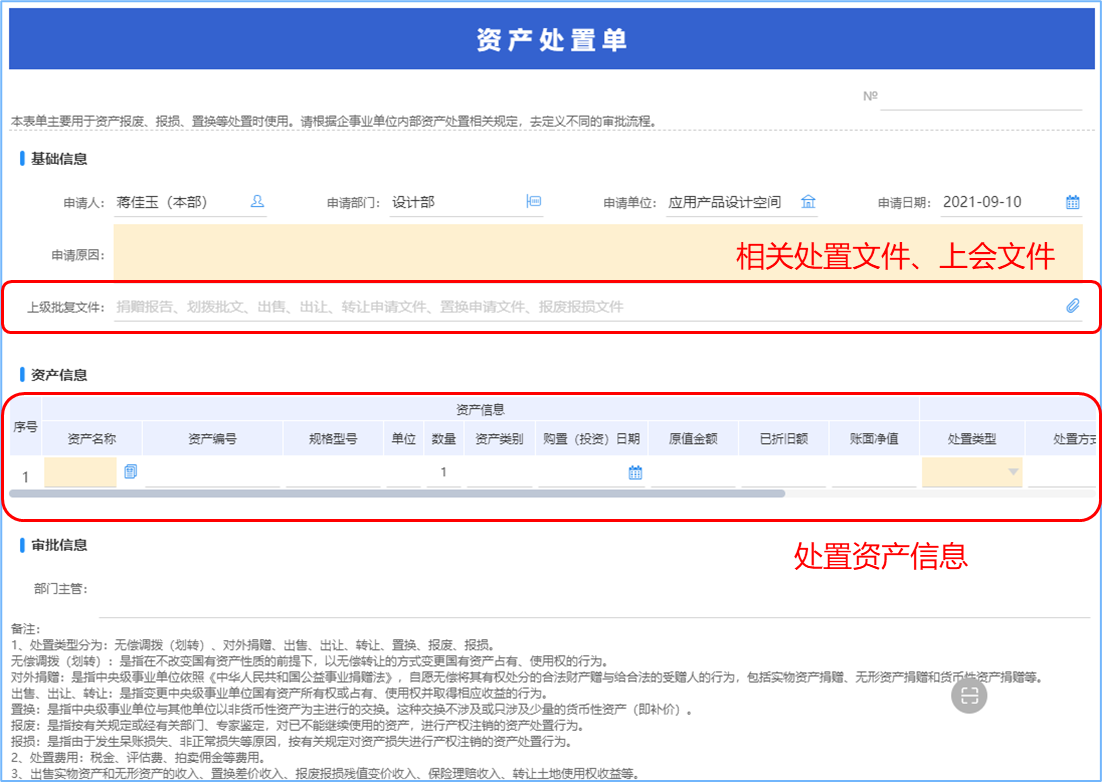Viewport: 1102px width, 782px height.
Task: Click the form number № field
Action: point(980,97)
